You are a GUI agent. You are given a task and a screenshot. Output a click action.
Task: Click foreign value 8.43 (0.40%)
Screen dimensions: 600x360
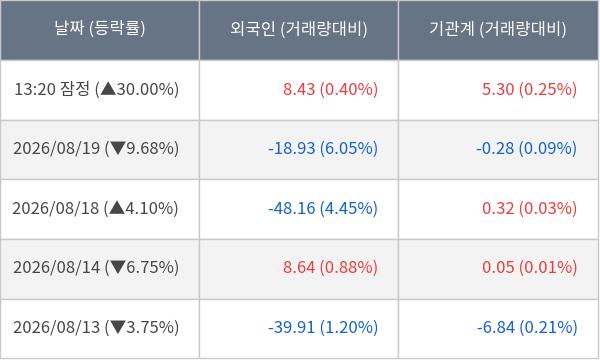[330, 89]
